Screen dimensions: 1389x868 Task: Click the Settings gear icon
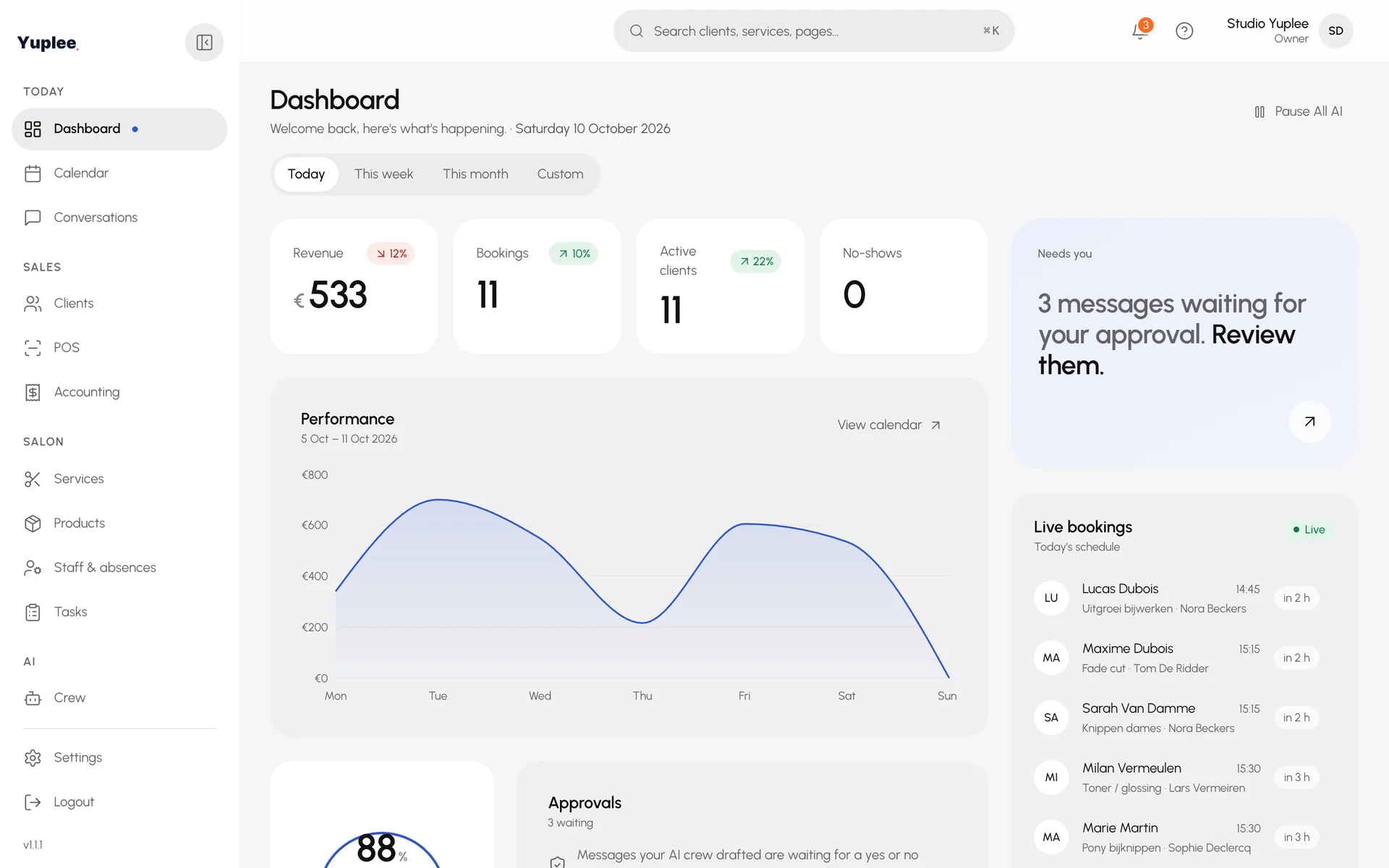click(x=33, y=758)
